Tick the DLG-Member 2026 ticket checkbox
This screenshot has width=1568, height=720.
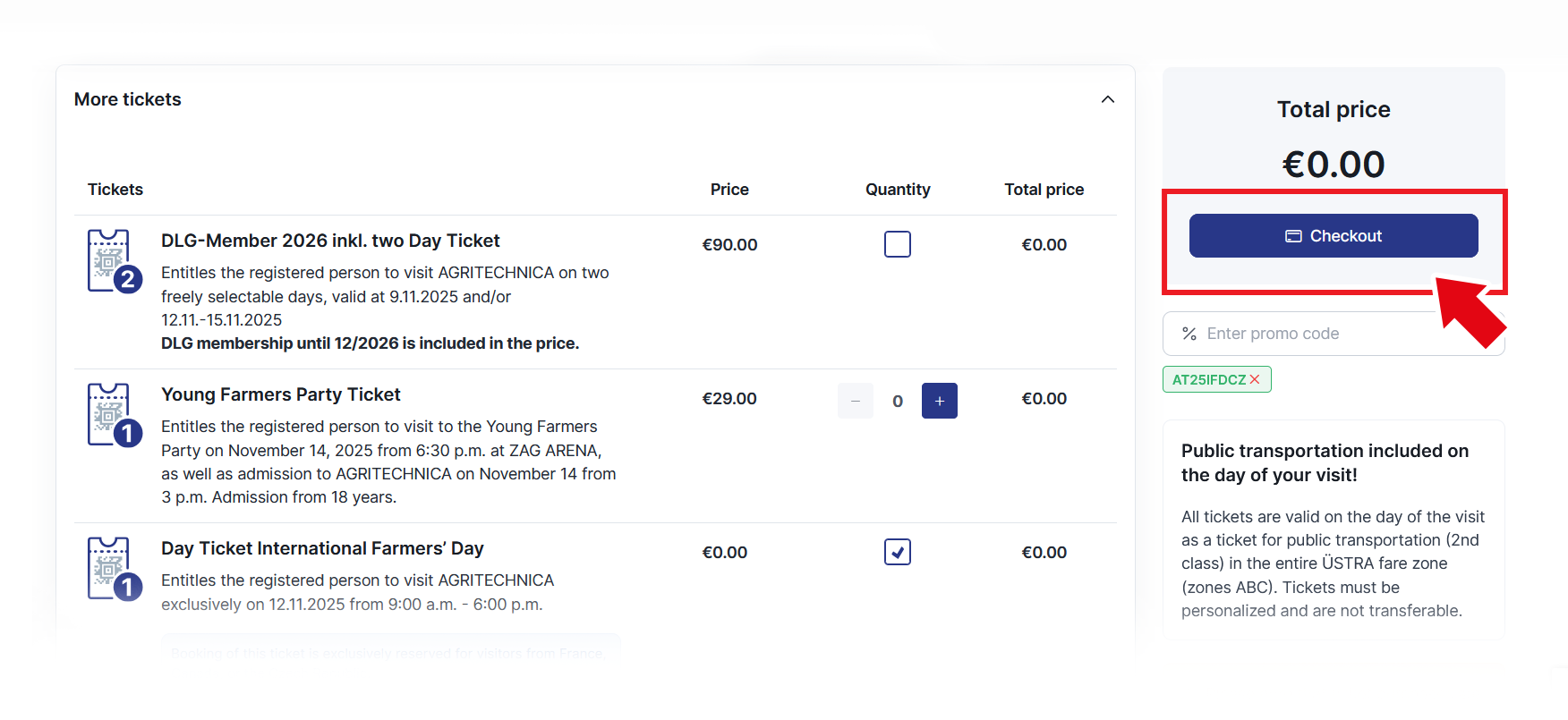[897, 244]
